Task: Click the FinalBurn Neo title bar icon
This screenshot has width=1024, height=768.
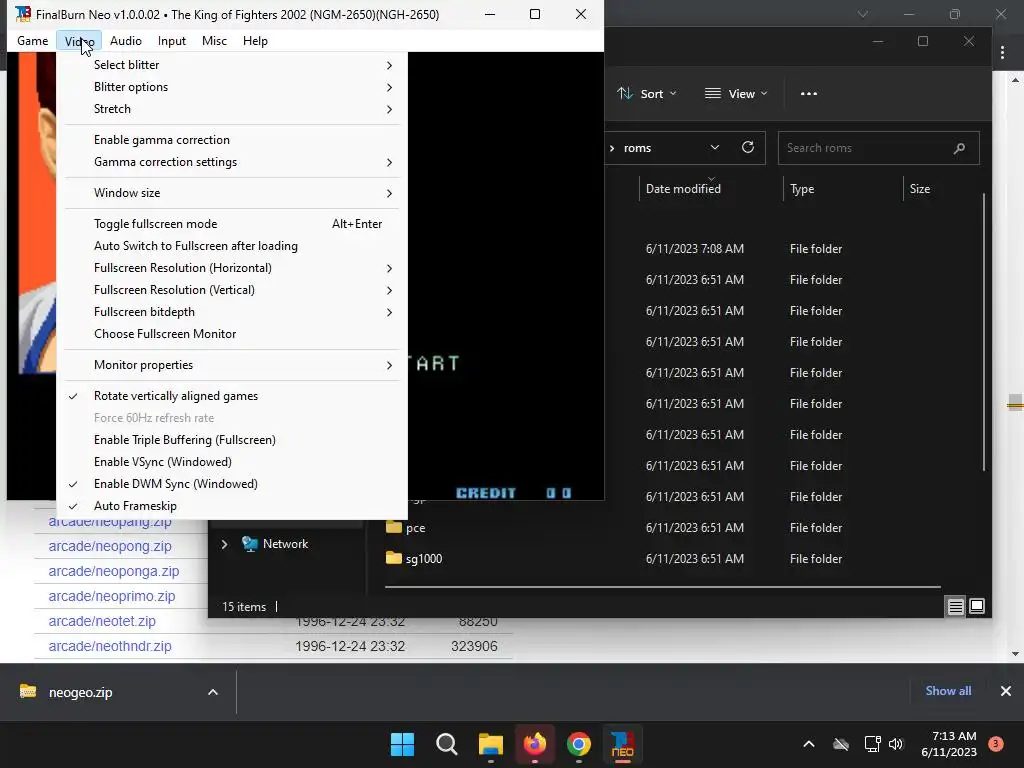Action: click(23, 14)
